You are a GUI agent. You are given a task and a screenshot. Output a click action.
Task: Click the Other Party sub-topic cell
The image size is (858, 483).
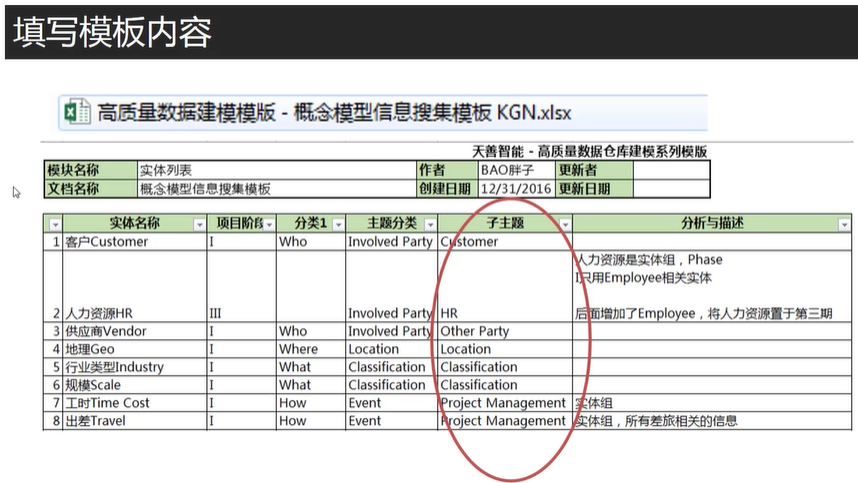(505, 331)
